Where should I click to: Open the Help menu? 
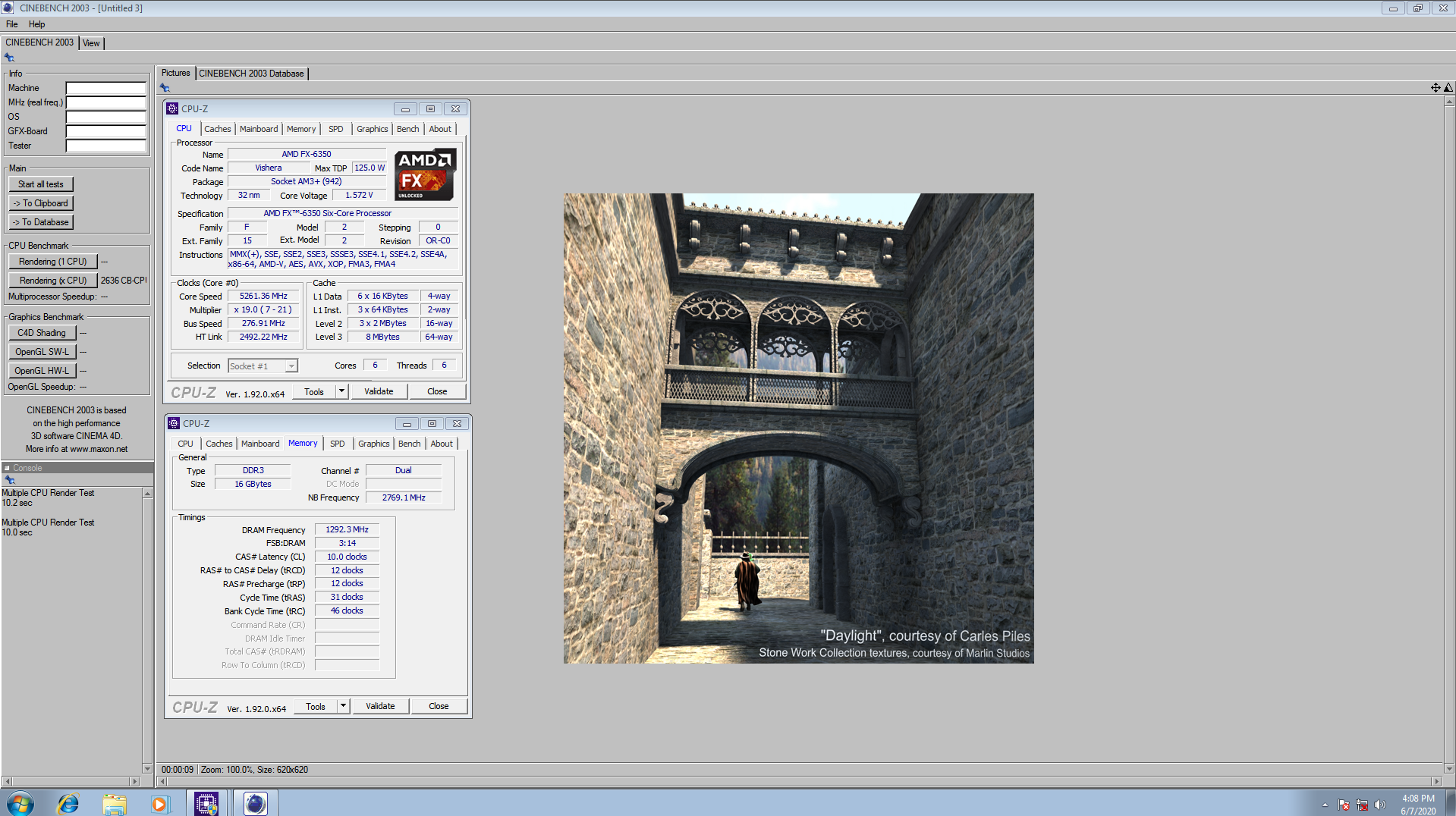(x=36, y=24)
